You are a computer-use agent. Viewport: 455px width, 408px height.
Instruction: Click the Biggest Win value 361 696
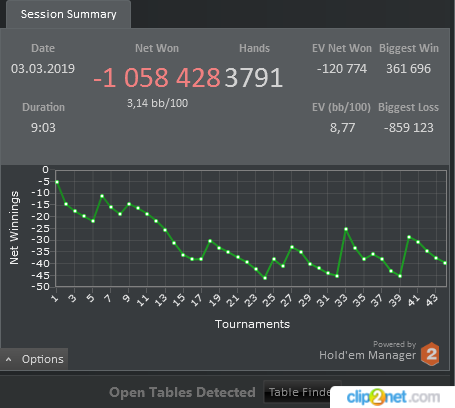[x=409, y=69]
